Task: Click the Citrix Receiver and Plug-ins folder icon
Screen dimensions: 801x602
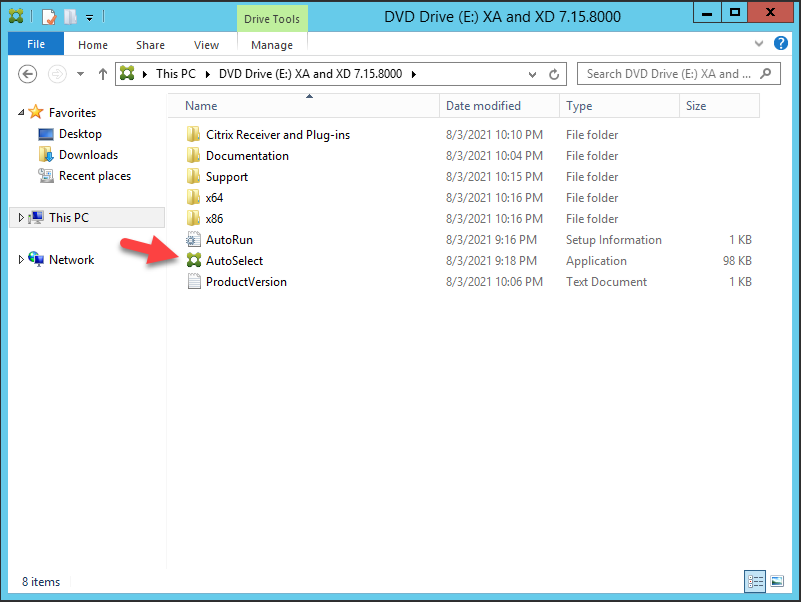Action: click(x=193, y=134)
